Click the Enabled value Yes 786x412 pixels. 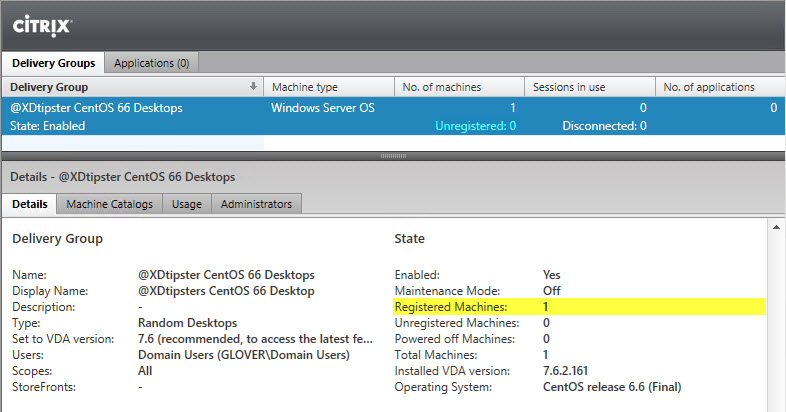(551, 275)
